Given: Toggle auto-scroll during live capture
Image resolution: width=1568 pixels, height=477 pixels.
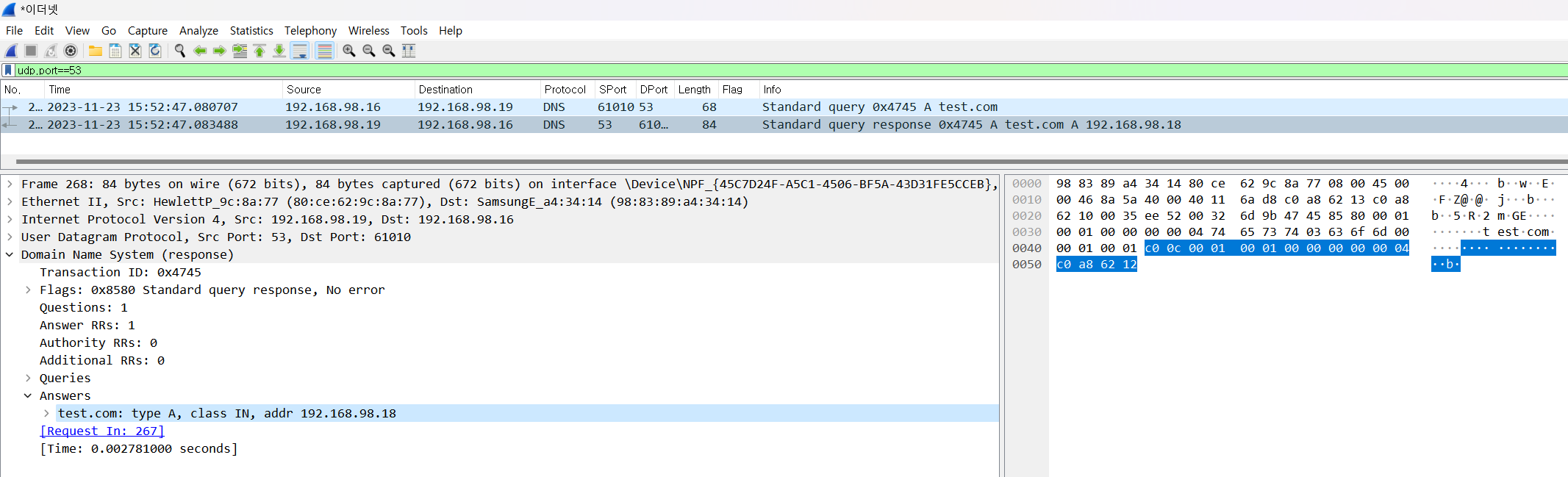Looking at the screenshot, I should pyautogui.click(x=299, y=51).
